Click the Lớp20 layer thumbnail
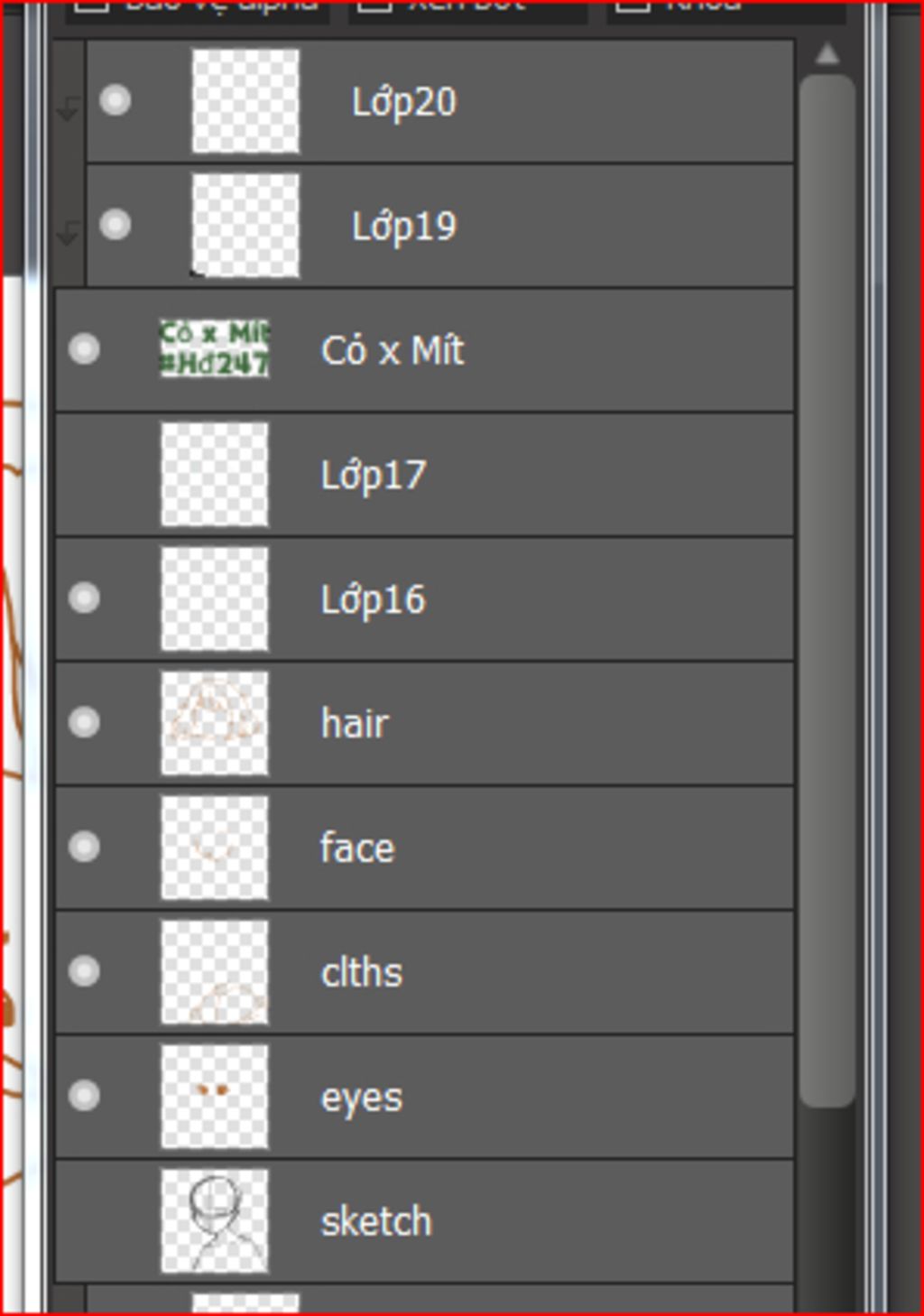Image resolution: width=924 pixels, height=1316 pixels. coord(245,100)
